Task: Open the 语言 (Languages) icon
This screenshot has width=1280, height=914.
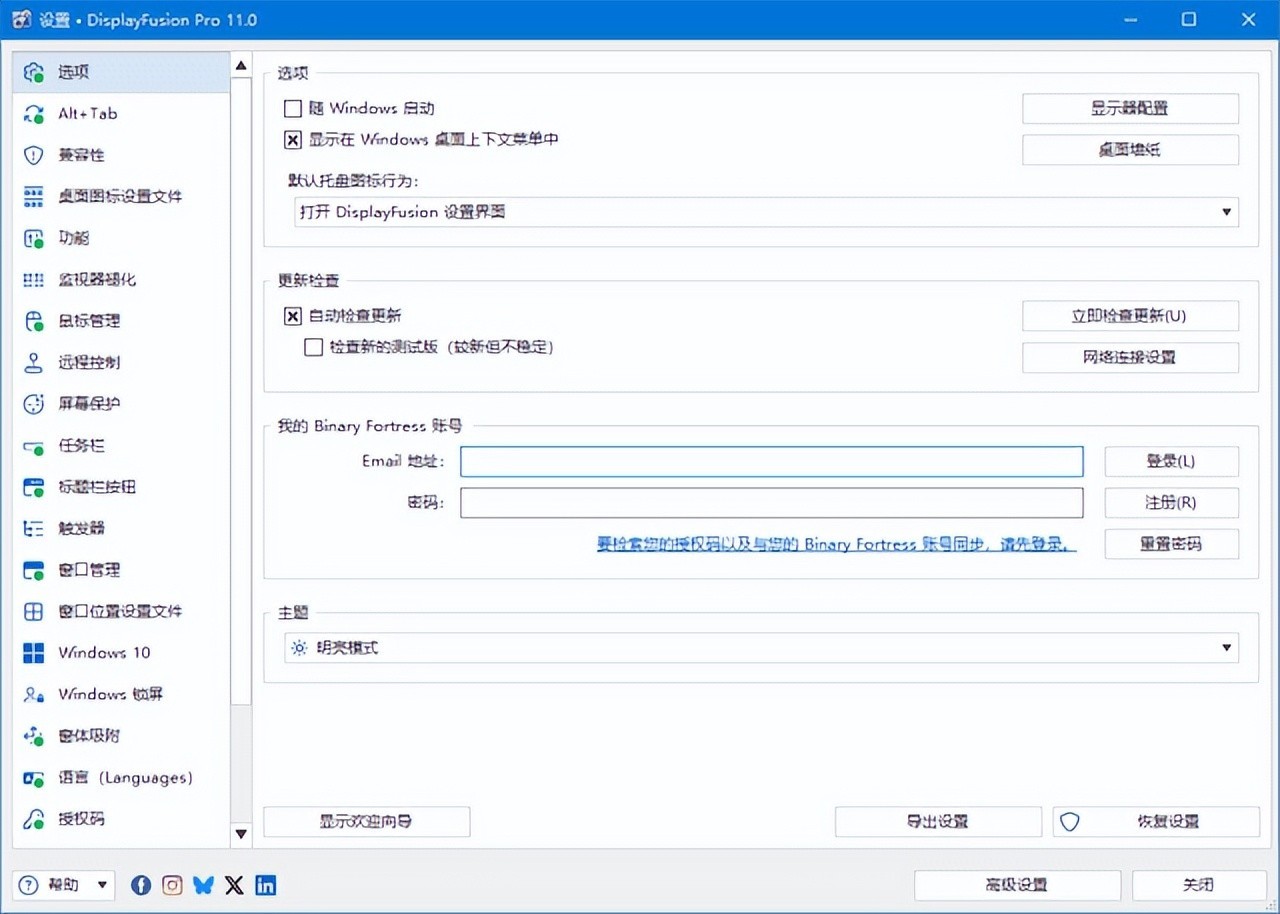Action: [x=34, y=778]
